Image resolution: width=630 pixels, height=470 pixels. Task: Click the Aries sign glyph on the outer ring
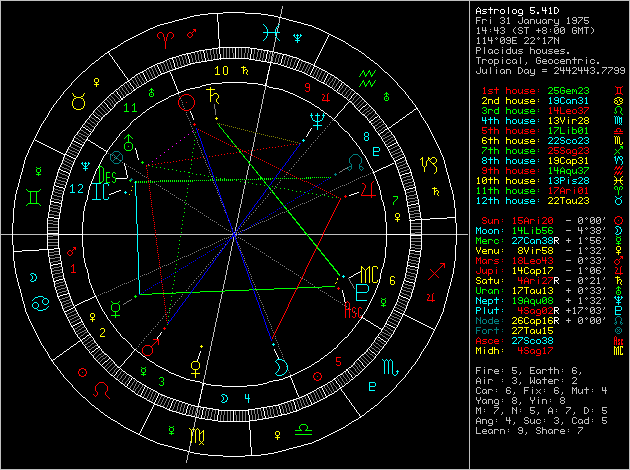(165, 40)
